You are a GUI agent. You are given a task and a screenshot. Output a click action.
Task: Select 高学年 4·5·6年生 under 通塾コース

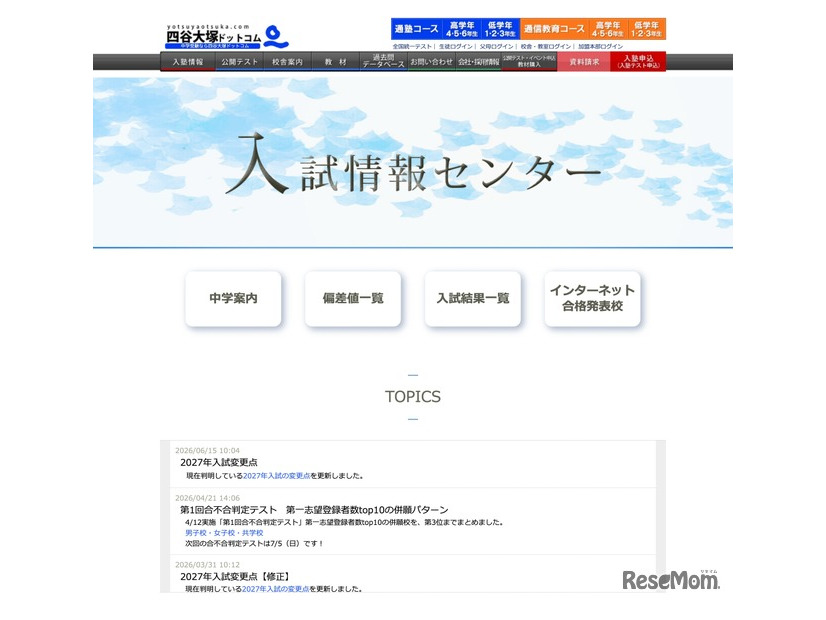tap(461, 29)
